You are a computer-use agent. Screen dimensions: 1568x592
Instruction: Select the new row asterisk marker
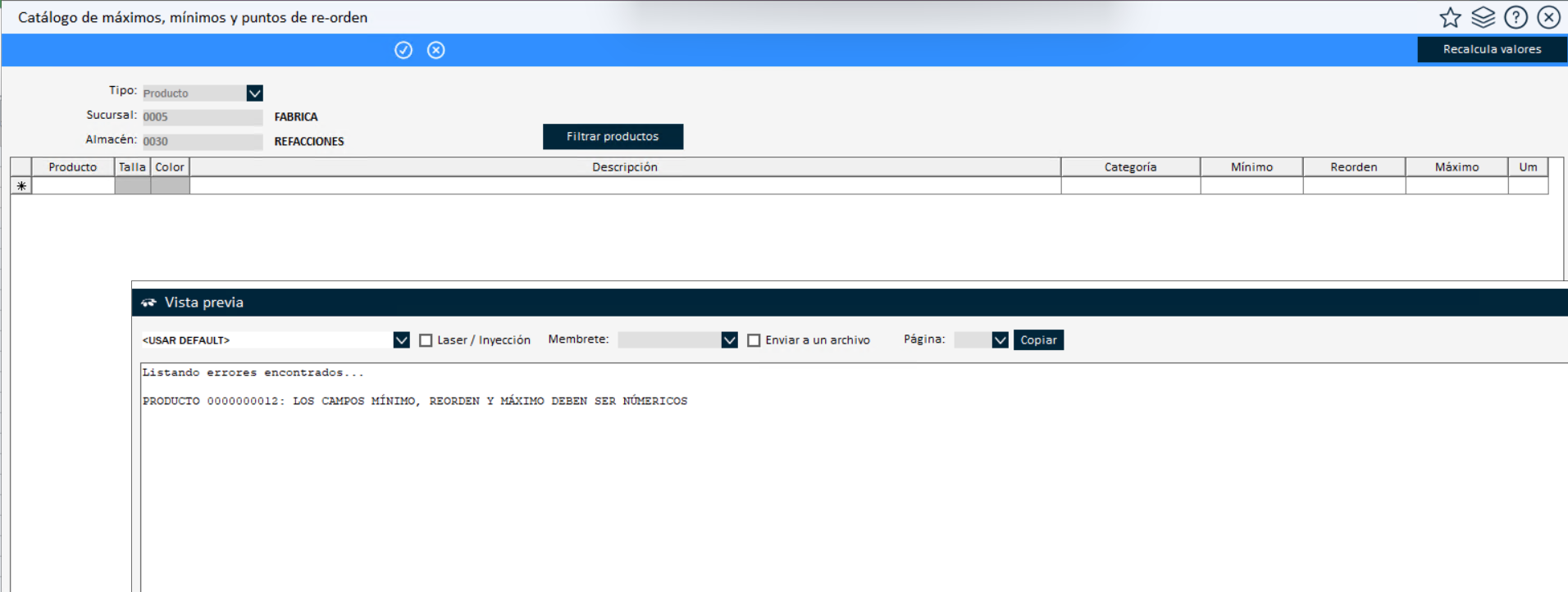click(x=21, y=186)
